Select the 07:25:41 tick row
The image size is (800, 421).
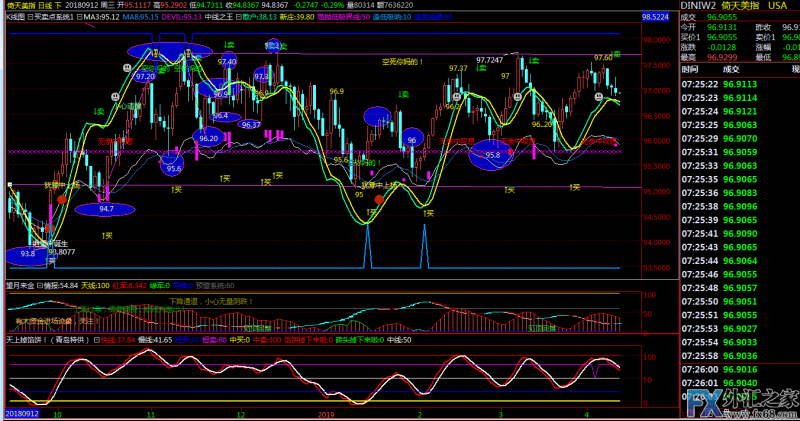click(x=740, y=234)
